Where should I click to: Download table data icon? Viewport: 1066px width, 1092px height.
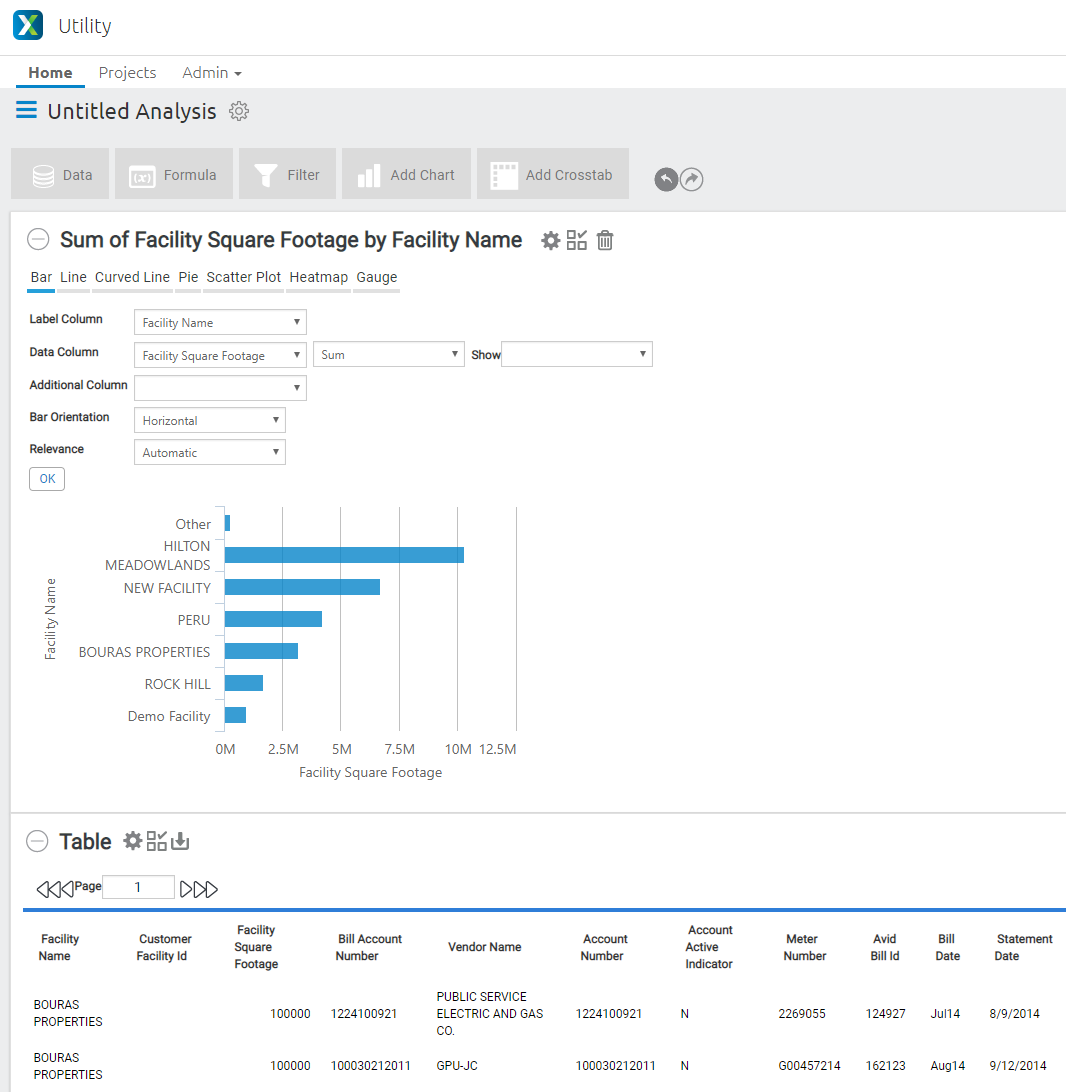point(180,841)
